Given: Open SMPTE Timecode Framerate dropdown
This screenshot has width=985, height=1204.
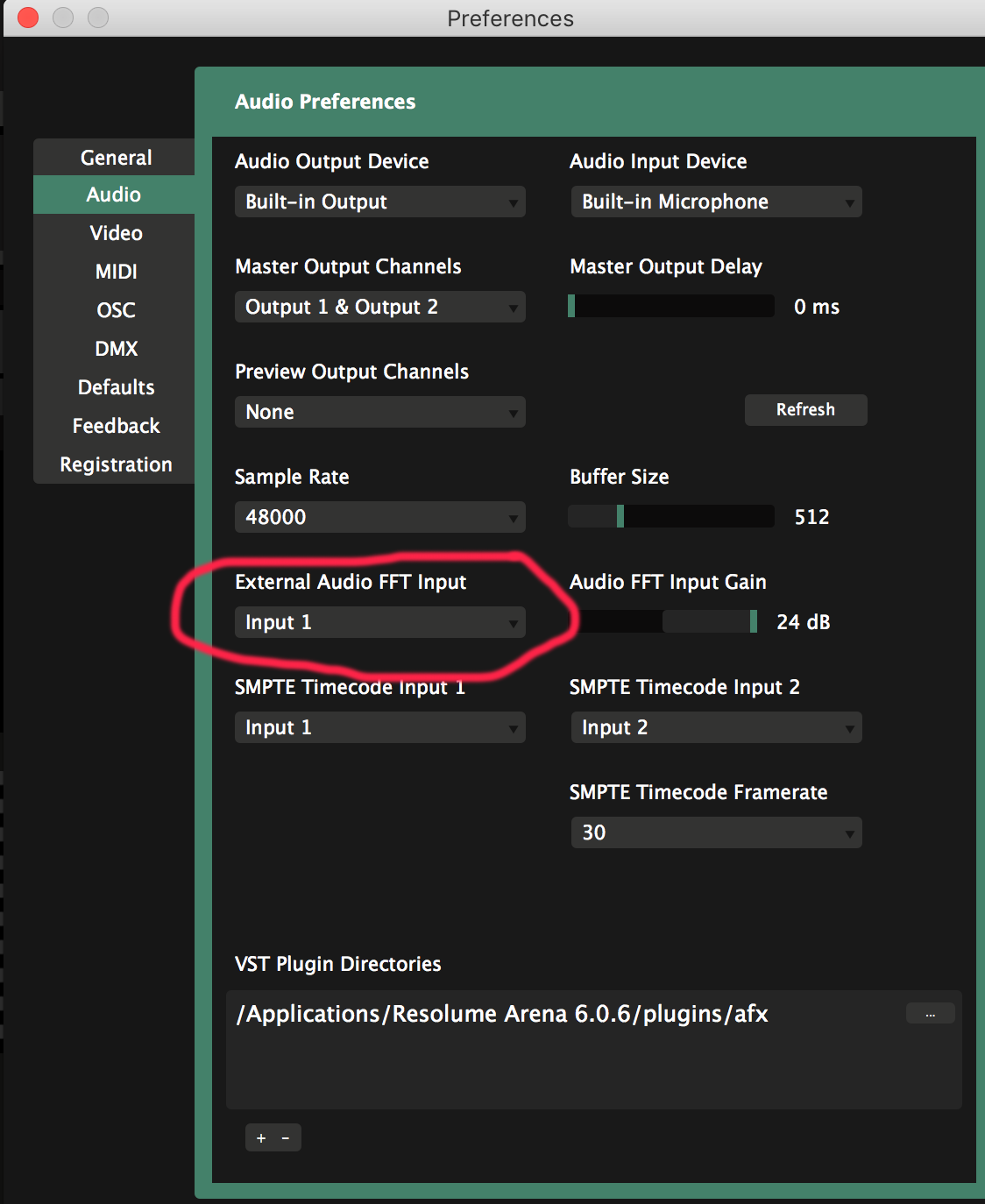Looking at the screenshot, I should [716, 832].
